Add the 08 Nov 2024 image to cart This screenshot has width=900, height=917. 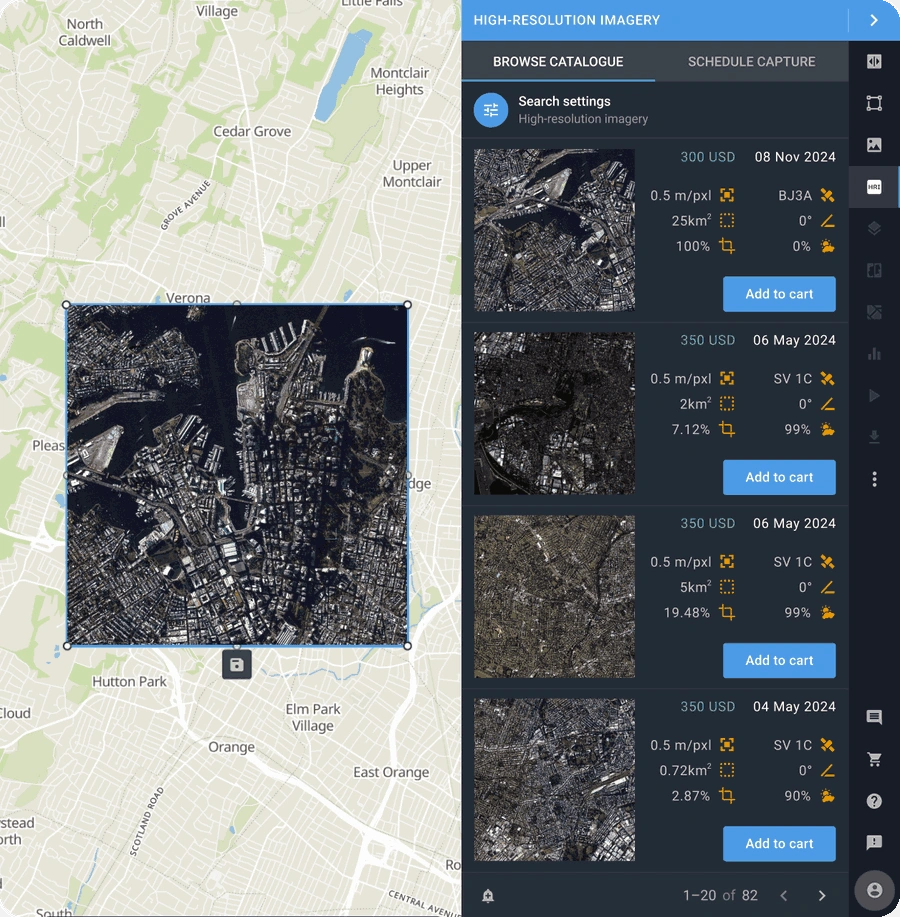point(779,294)
